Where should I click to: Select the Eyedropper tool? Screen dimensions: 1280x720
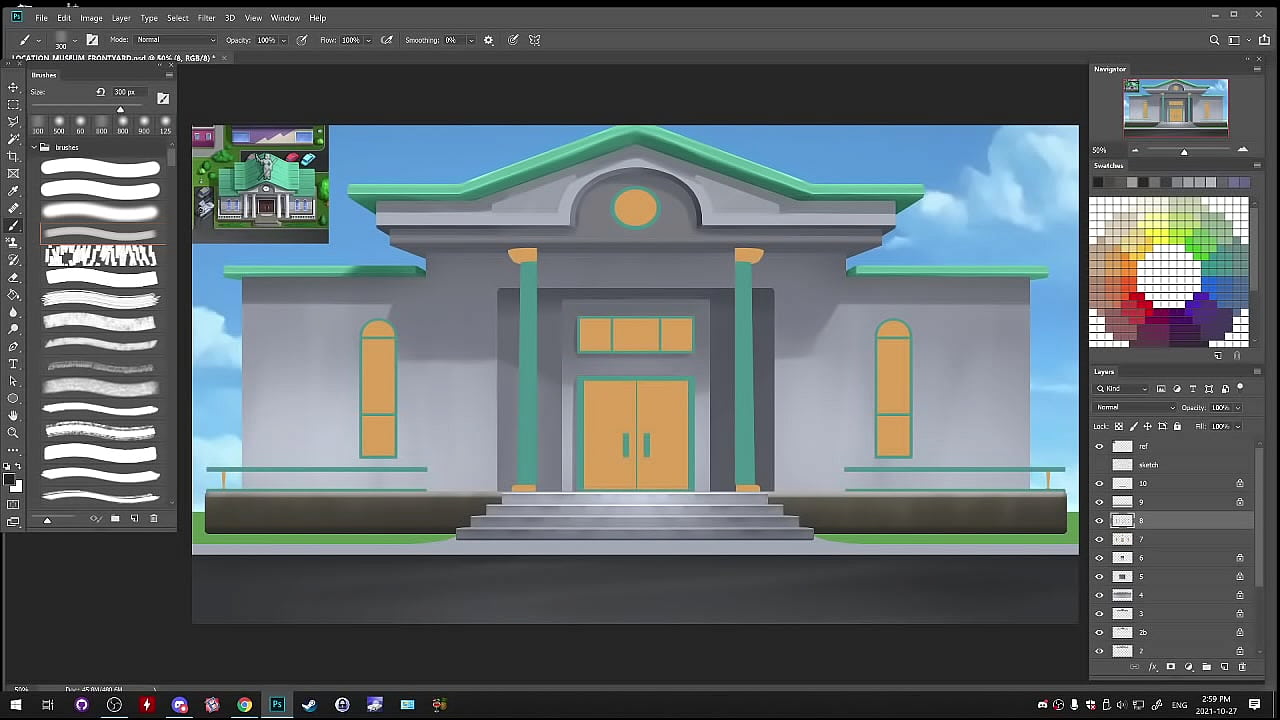[13, 191]
